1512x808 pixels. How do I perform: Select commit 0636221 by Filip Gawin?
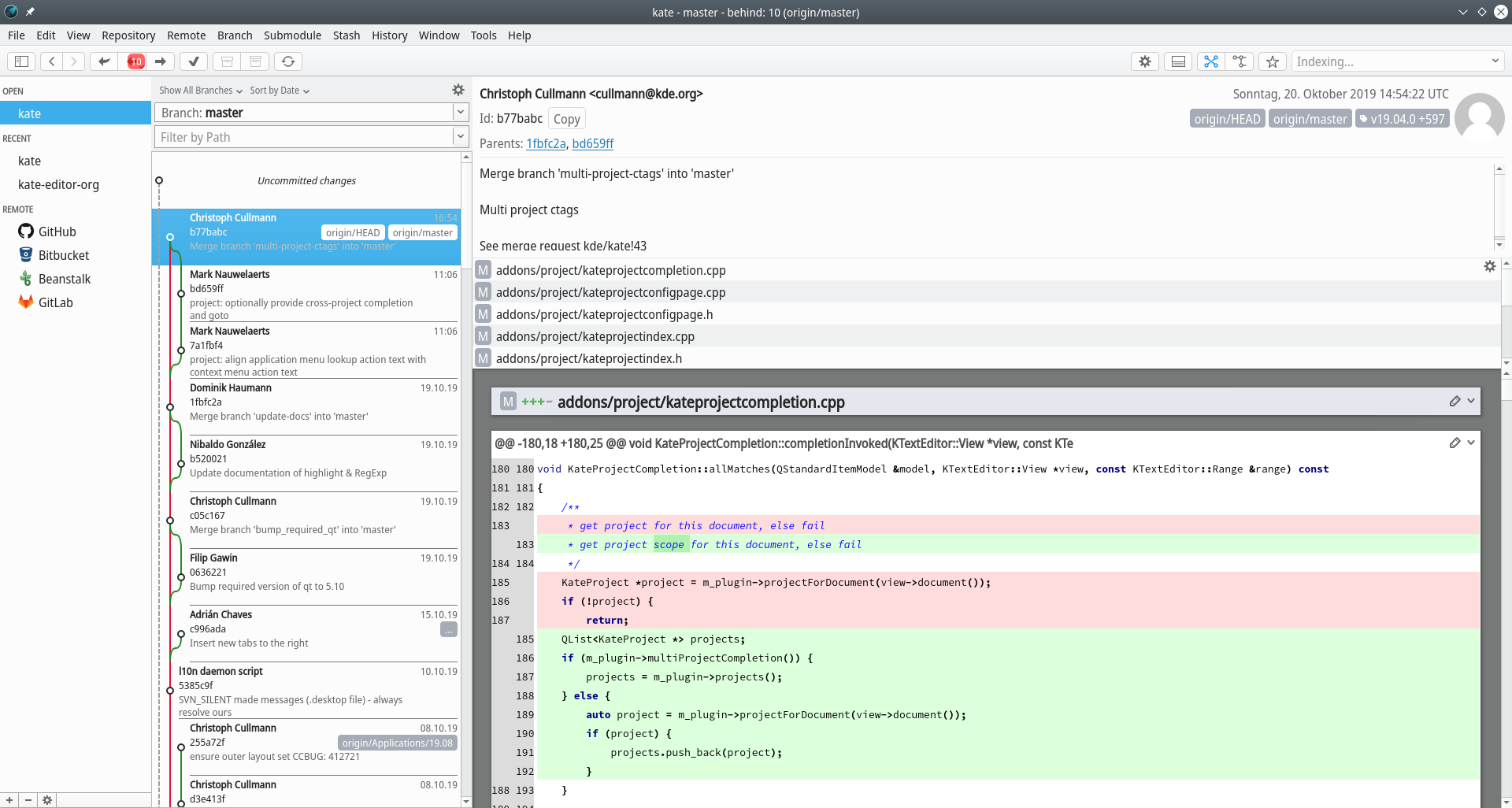[x=306, y=577]
